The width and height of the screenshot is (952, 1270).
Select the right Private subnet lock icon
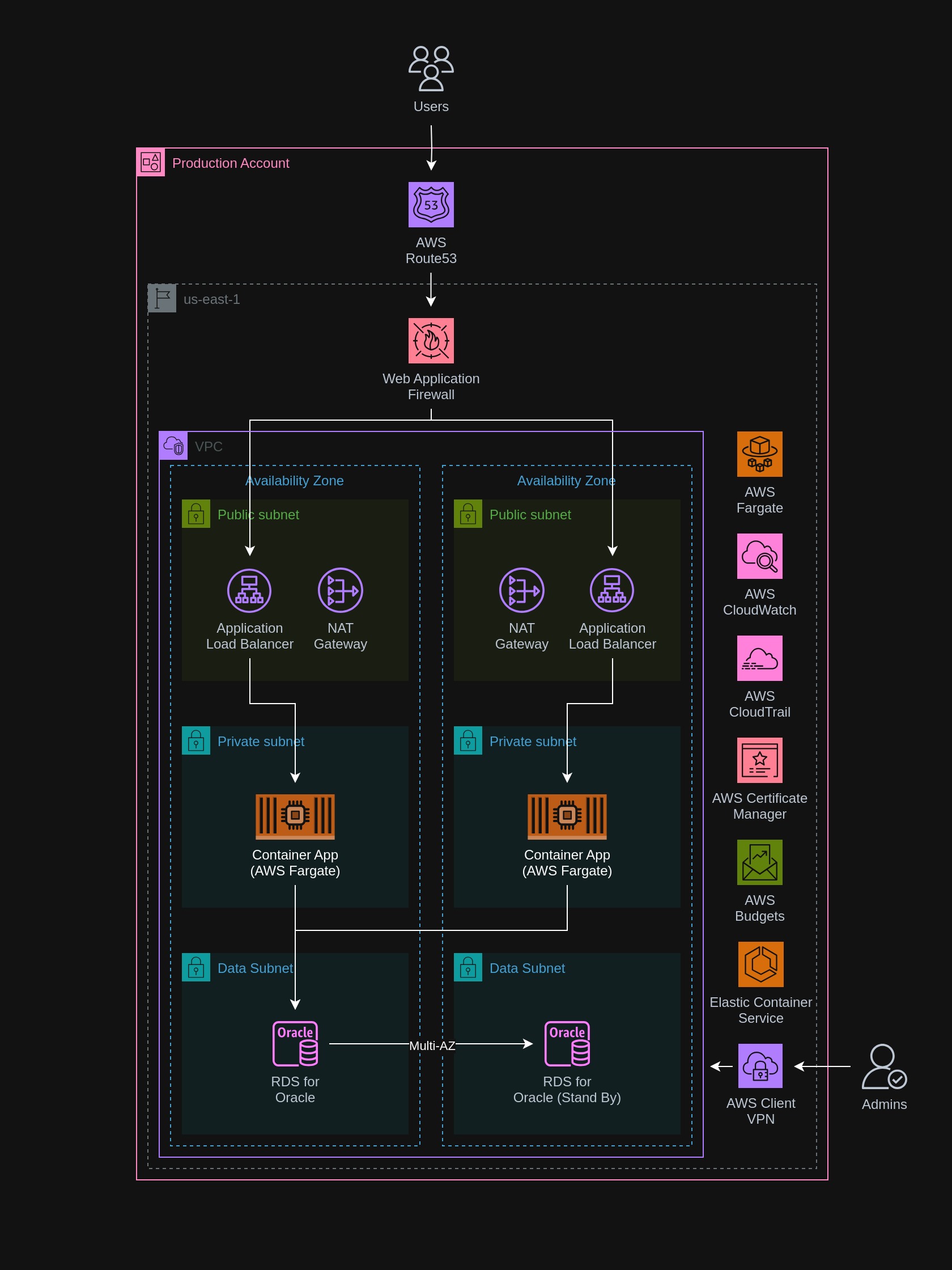(x=467, y=740)
